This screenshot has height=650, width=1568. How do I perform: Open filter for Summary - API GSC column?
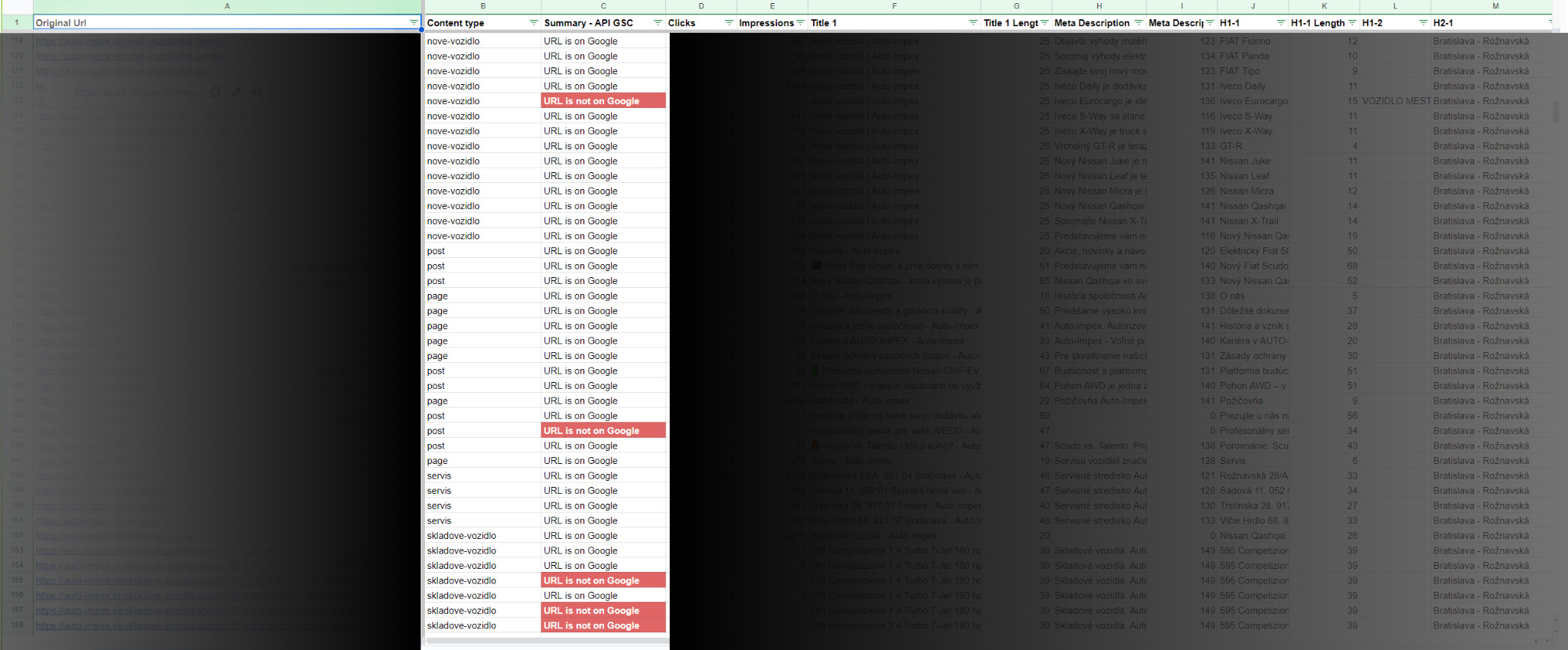(x=658, y=23)
